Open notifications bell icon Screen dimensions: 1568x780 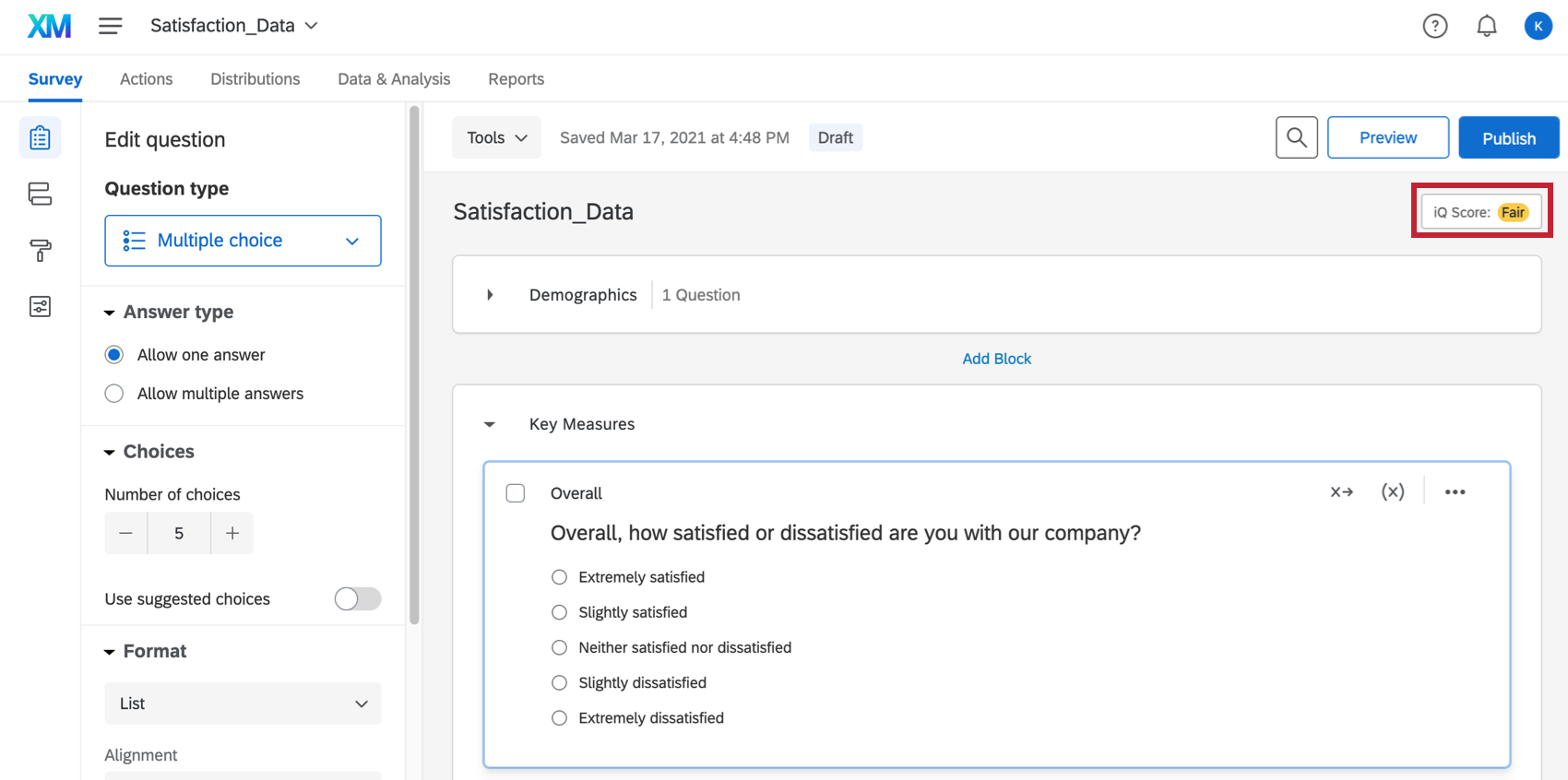click(x=1486, y=26)
